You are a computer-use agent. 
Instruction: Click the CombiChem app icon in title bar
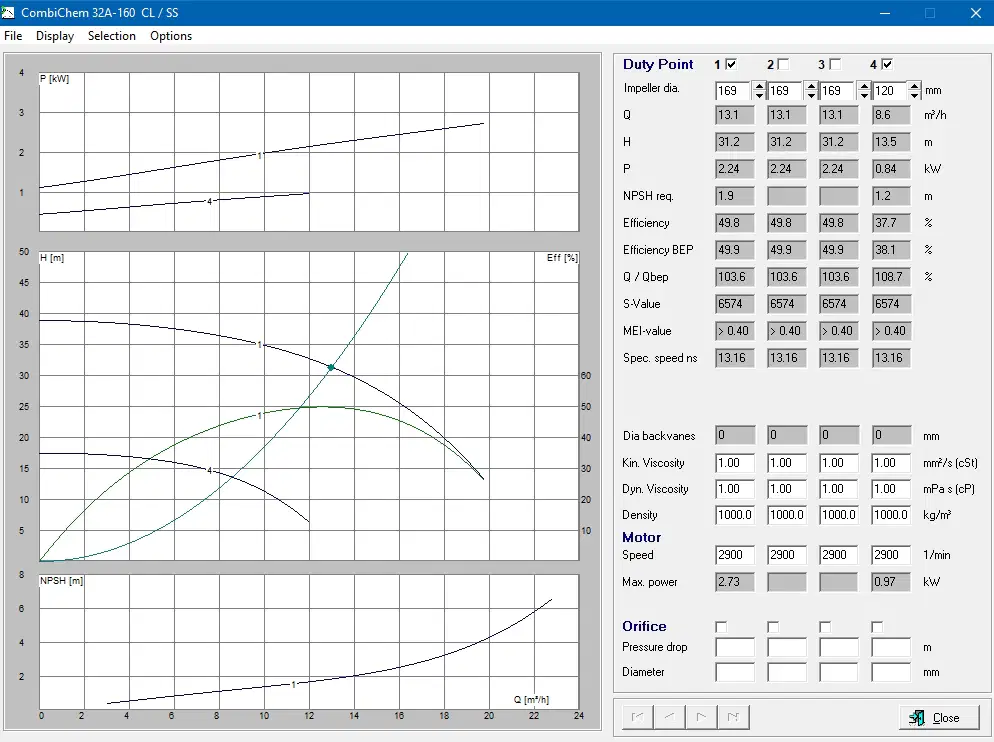click(x=8, y=13)
